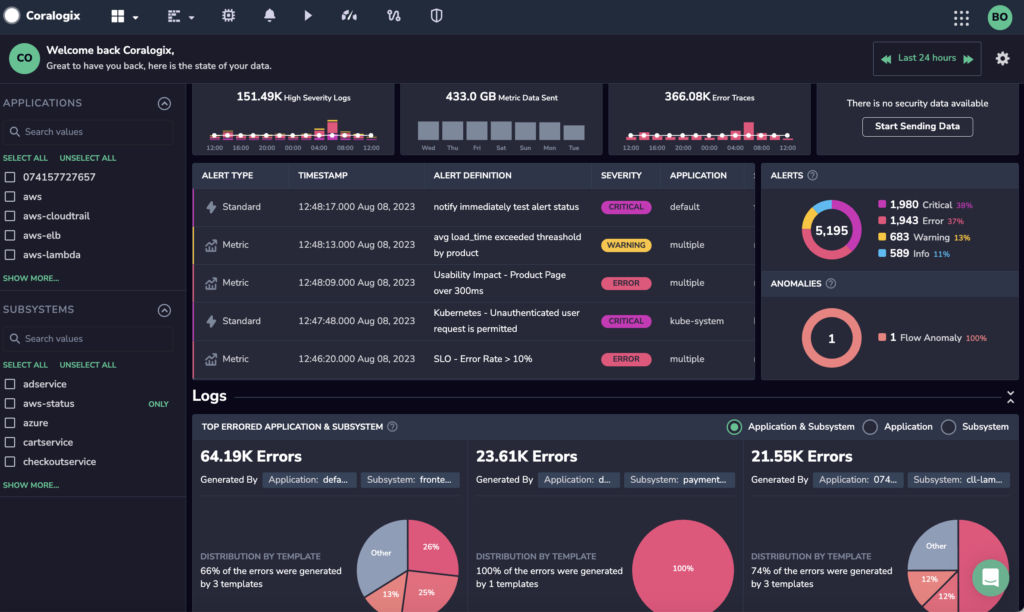Image resolution: width=1024 pixels, height=612 pixels.
Task: Tick the aws-status subsystem checkbox
Action: point(10,404)
